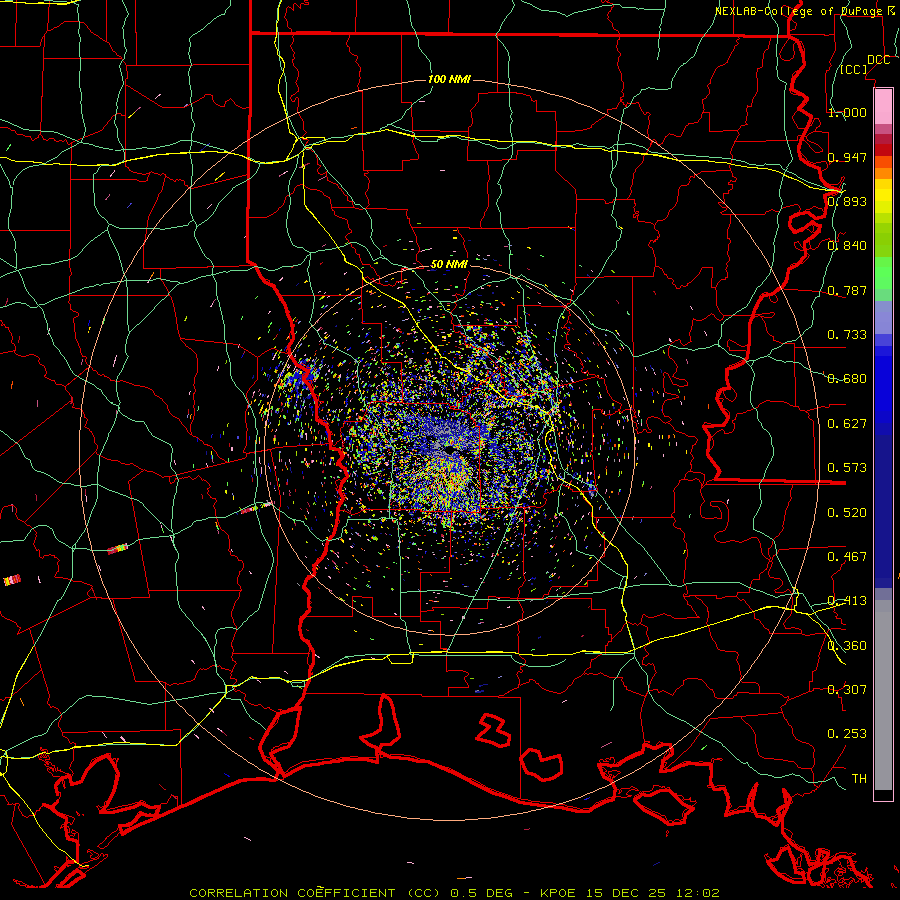Image resolution: width=900 pixels, height=900 pixels.
Task: Click the DCC label above the color bar
Action: tap(878, 60)
